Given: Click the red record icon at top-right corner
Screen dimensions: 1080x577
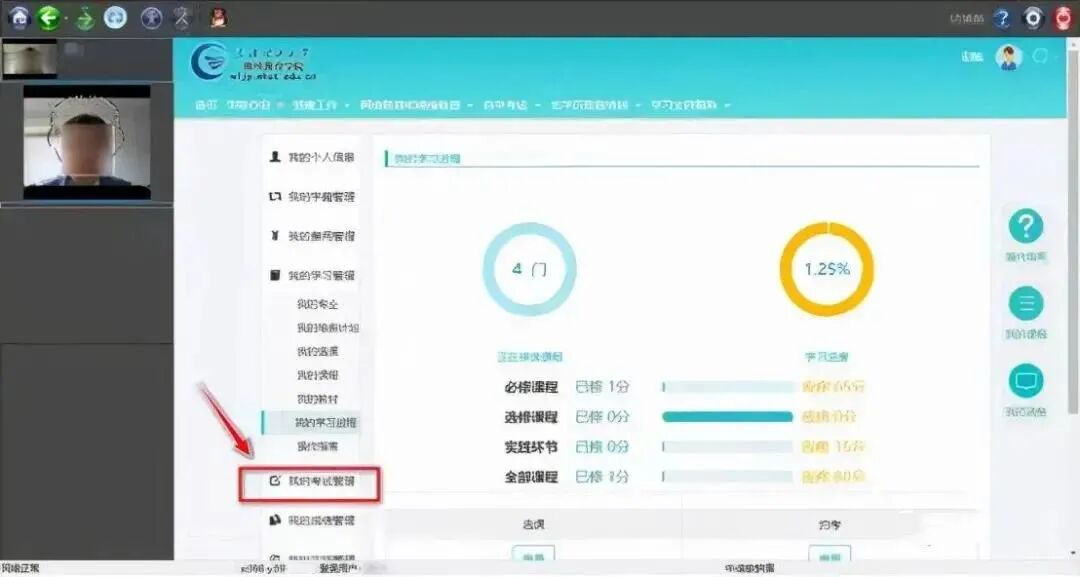Looking at the screenshot, I should (x=1062, y=17).
